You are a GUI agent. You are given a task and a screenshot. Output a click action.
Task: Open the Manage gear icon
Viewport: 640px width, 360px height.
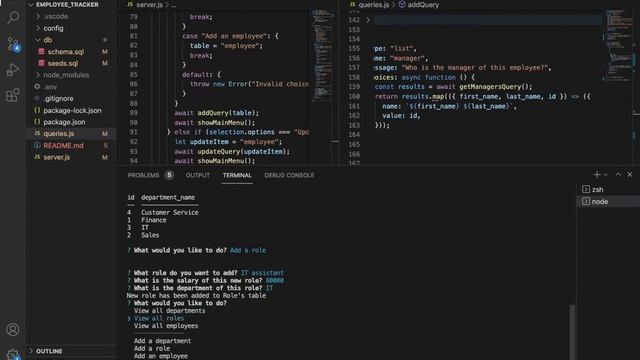tap(13, 355)
